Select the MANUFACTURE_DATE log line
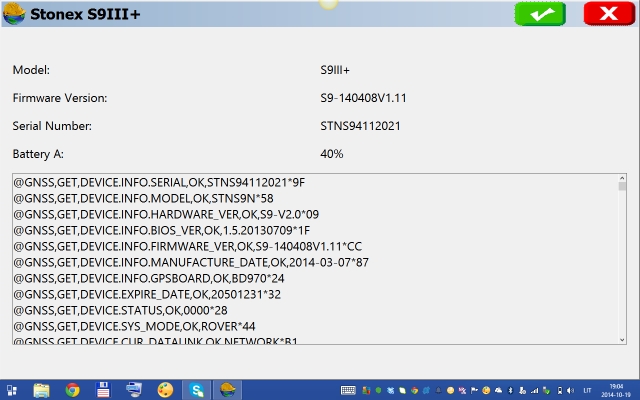640x400 pixels. point(191,262)
